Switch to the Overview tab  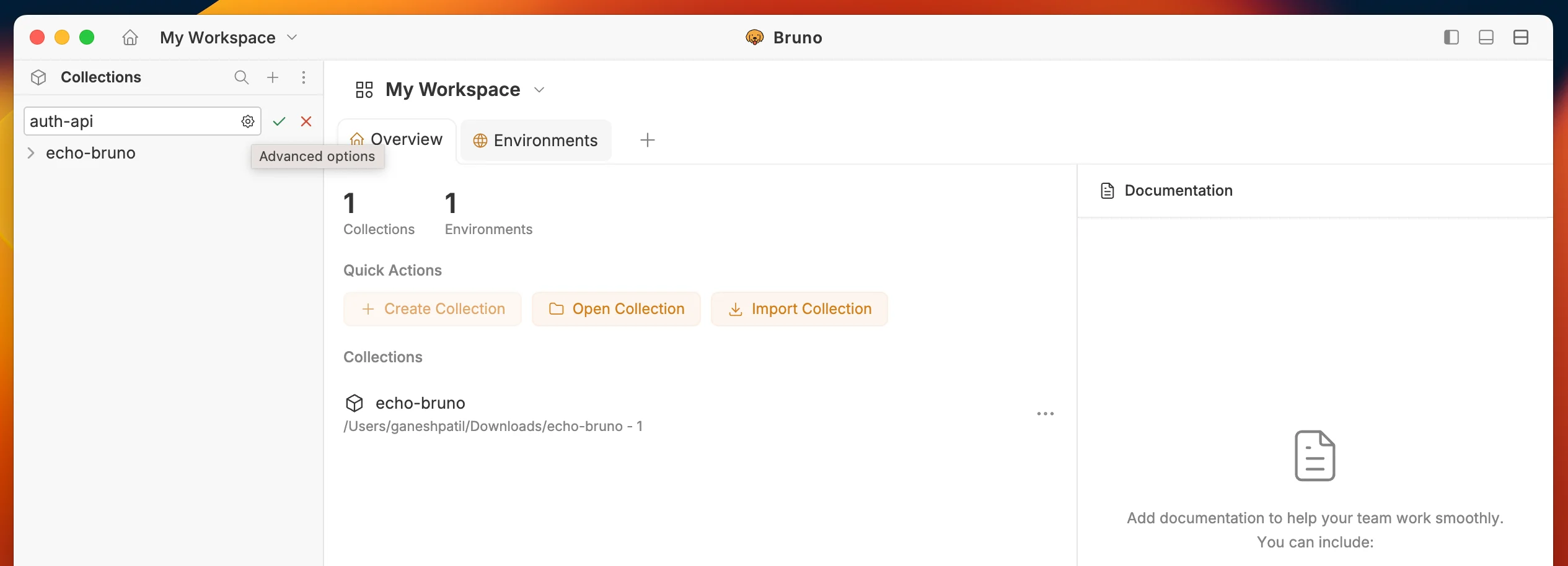[x=397, y=139]
